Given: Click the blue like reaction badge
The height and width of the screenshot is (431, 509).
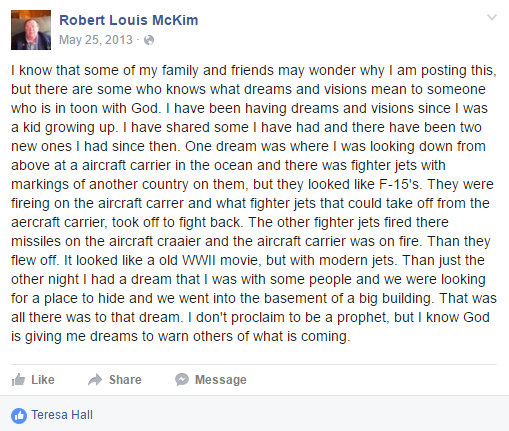Looking at the screenshot, I should point(19,416).
